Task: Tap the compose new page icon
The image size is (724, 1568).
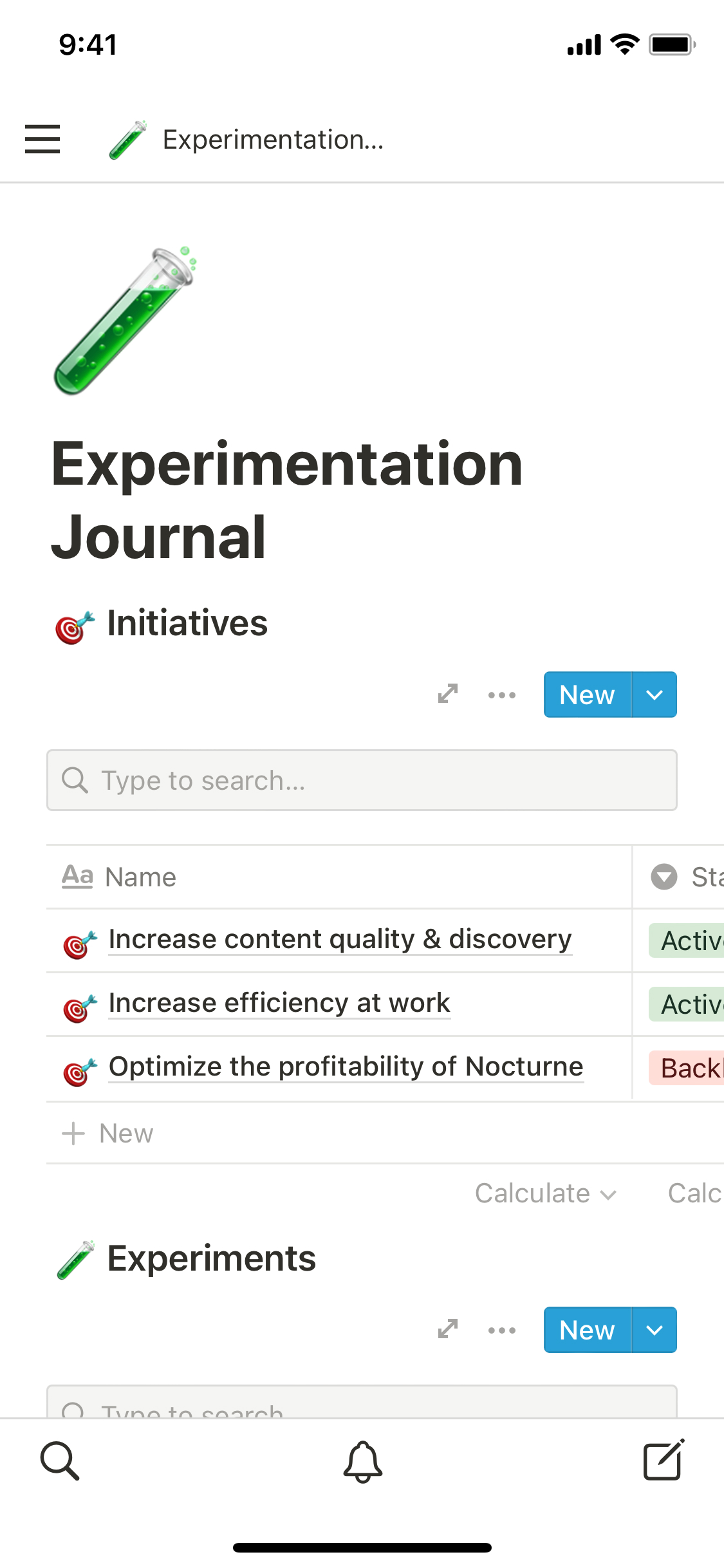Action: (664, 1461)
